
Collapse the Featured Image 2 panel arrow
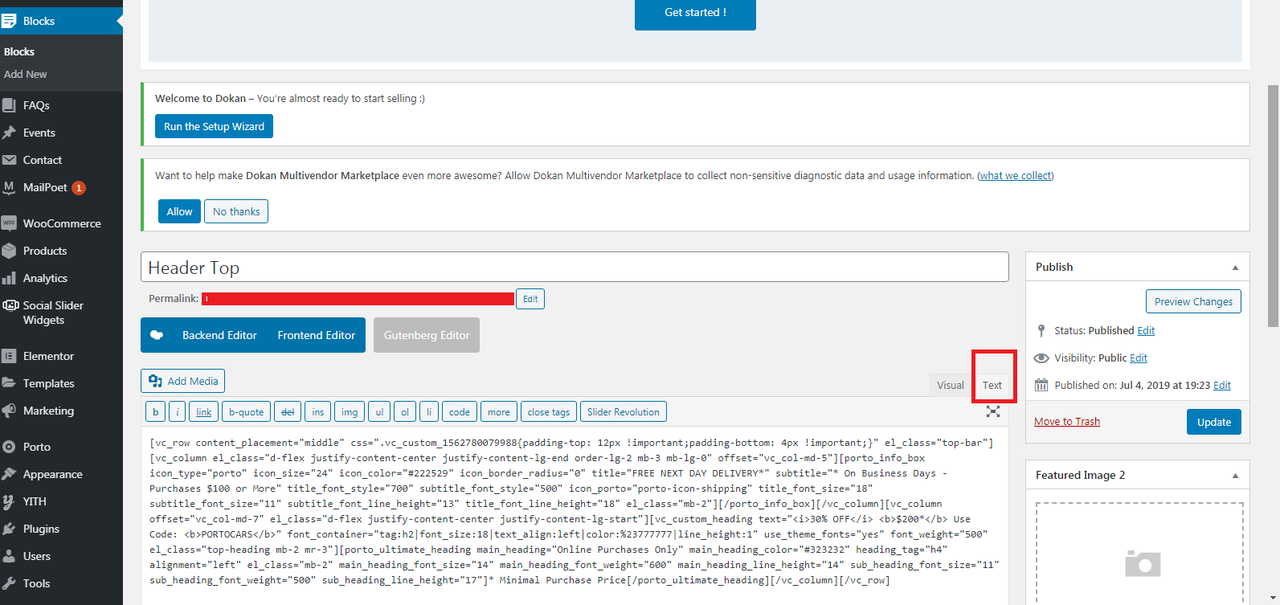1235,475
